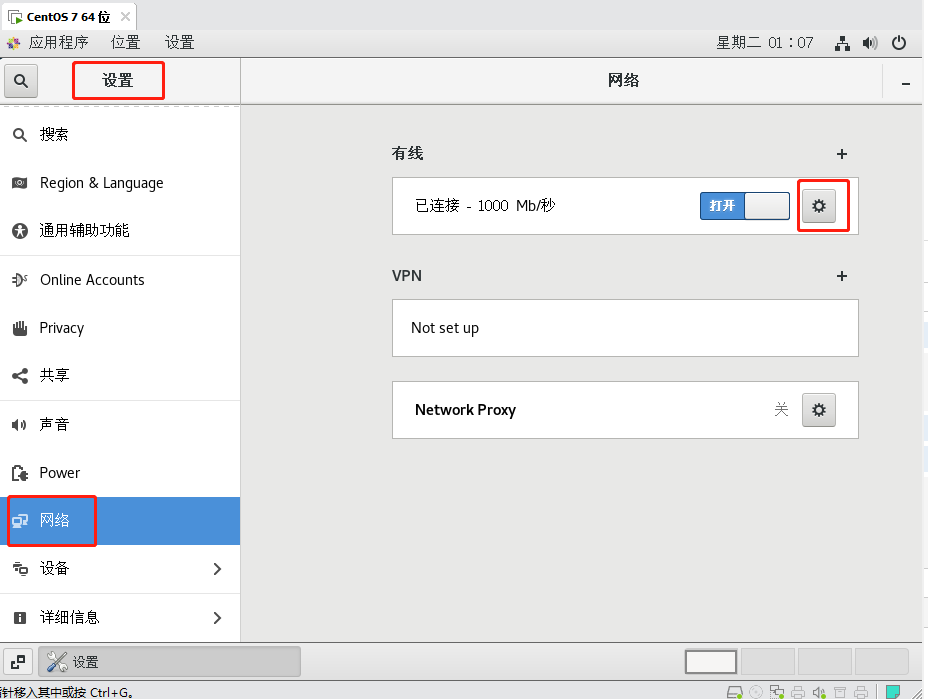The width and height of the screenshot is (928, 699).
Task: Switch to CentOS 7 64 位 VM tab
Action: pos(69,17)
